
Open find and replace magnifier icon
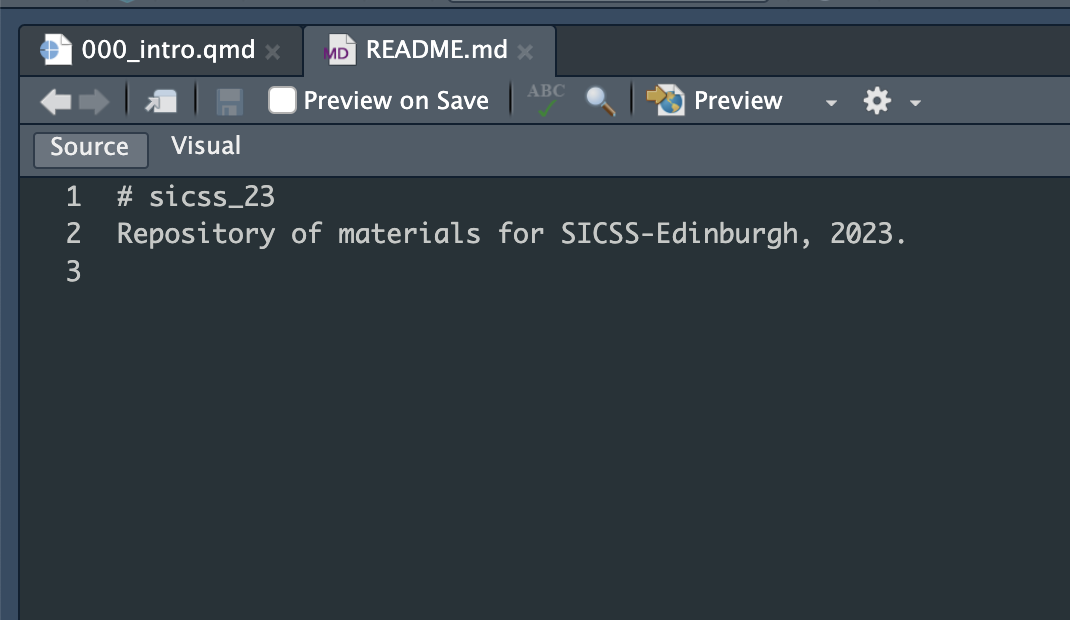pos(601,101)
